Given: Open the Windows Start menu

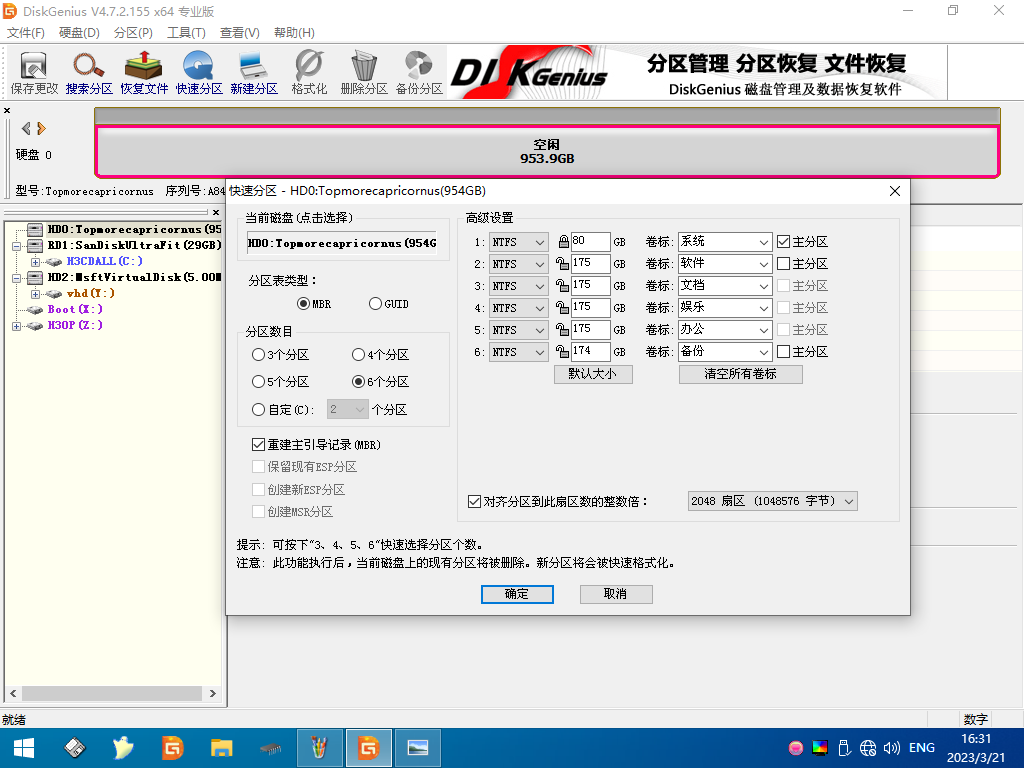Looking at the screenshot, I should (24, 748).
